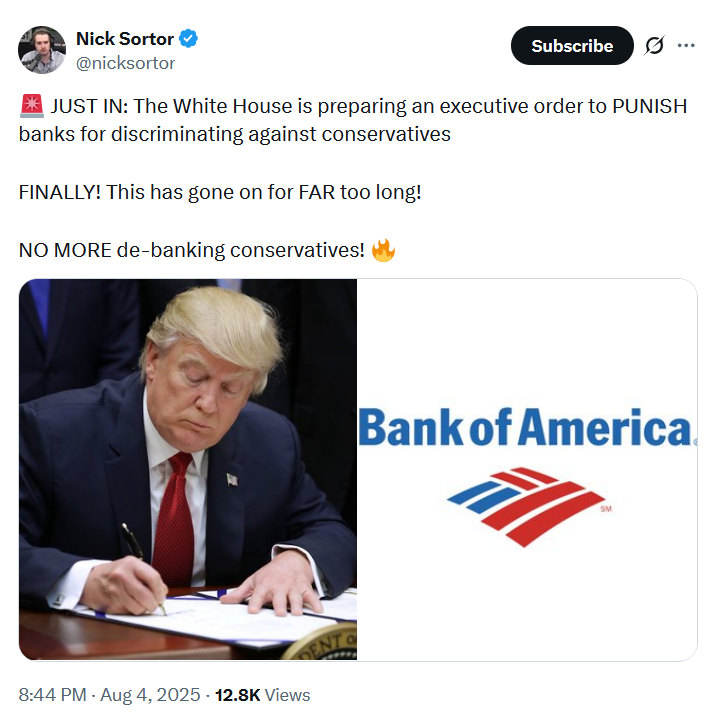This screenshot has height=718, width=712.
Task: Click the red siren emoji
Action: pyautogui.click(x=32, y=106)
